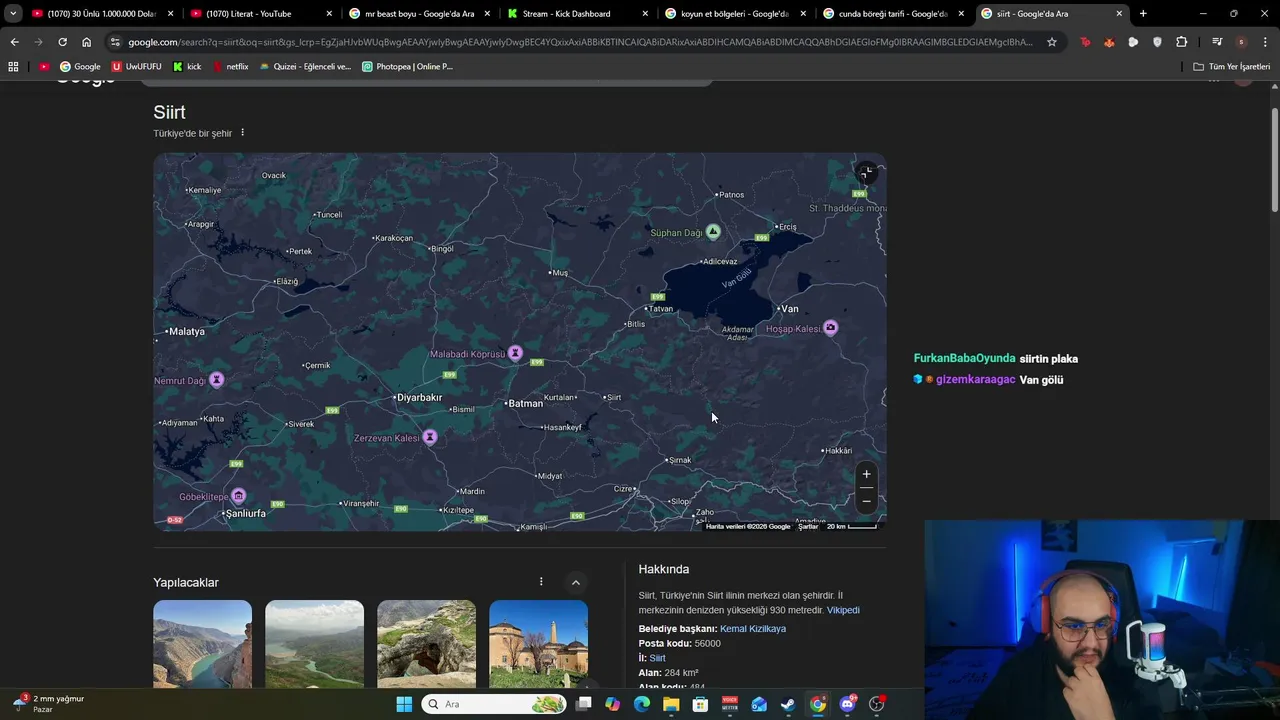The width and height of the screenshot is (1280, 720).
Task: Open the map in fullscreen view
Action: point(866,173)
